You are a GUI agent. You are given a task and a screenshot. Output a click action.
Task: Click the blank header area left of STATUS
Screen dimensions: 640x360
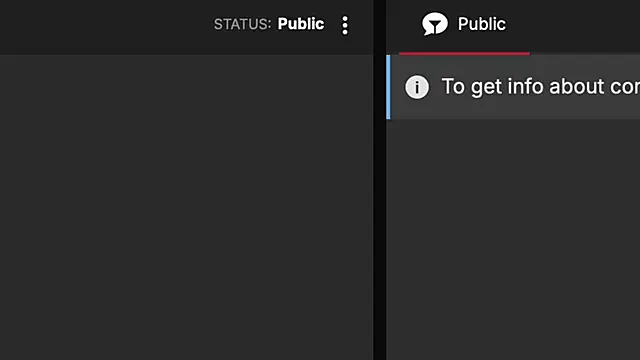106,27
